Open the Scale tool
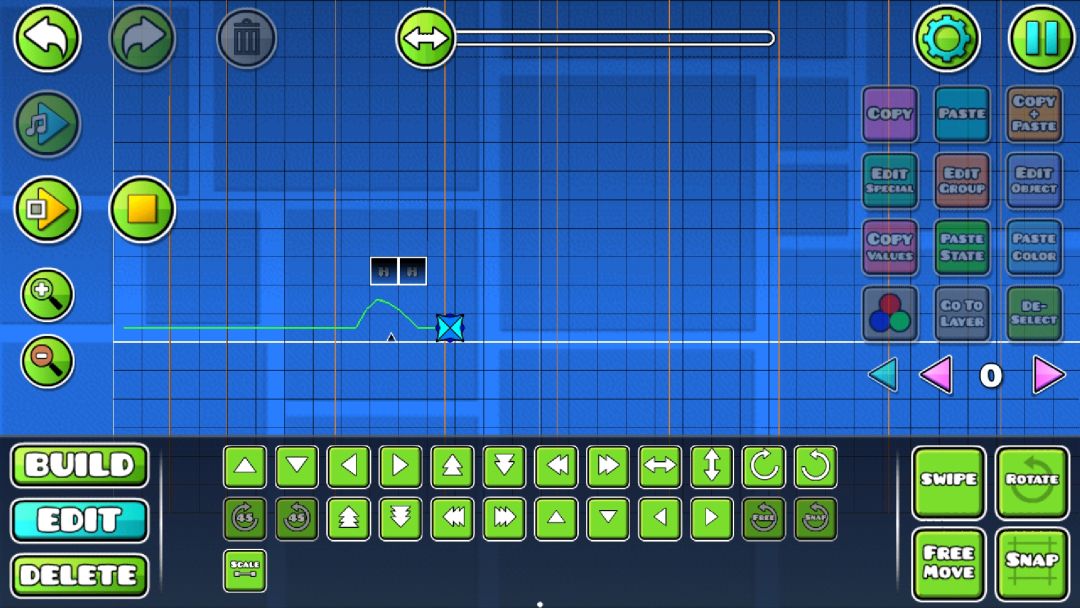 click(x=245, y=570)
